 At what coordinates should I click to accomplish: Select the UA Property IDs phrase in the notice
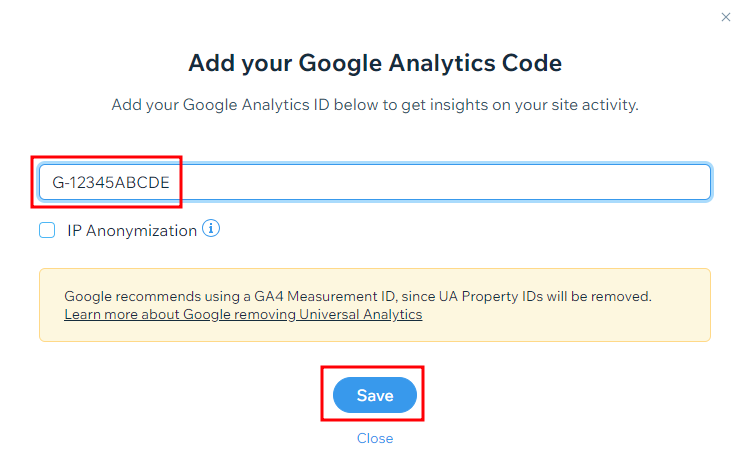pos(491,296)
